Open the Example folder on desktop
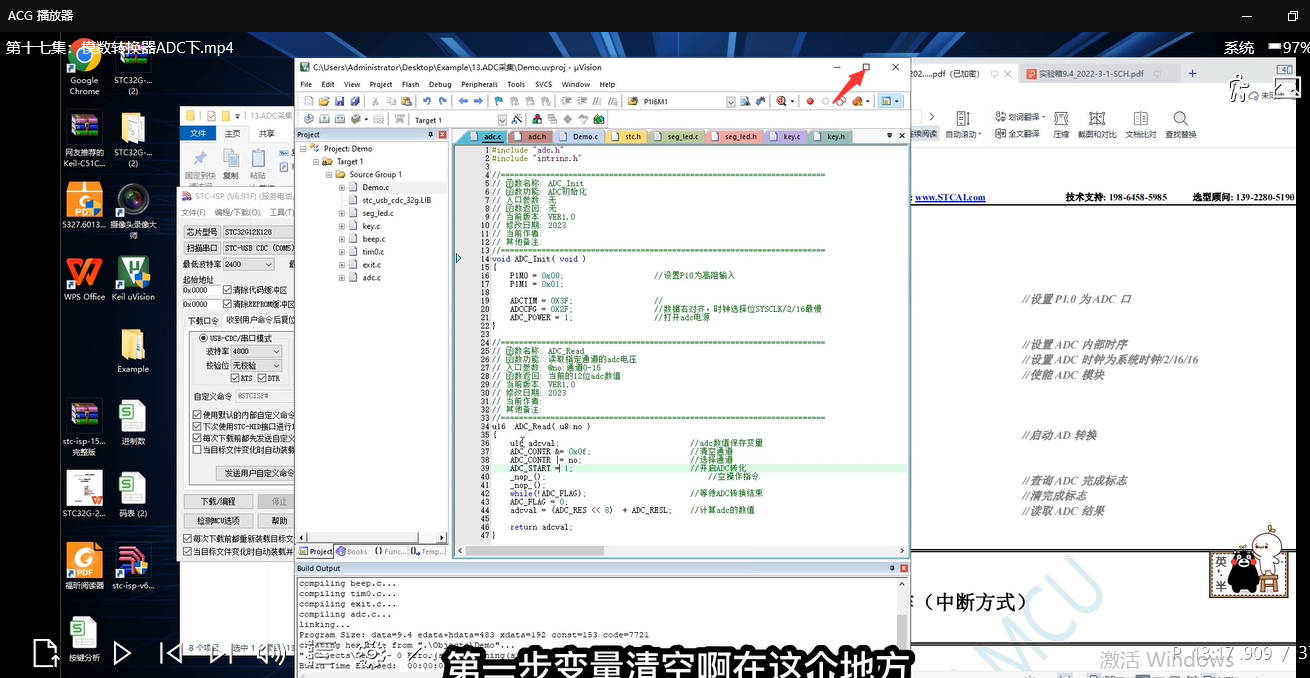 pyautogui.click(x=133, y=350)
